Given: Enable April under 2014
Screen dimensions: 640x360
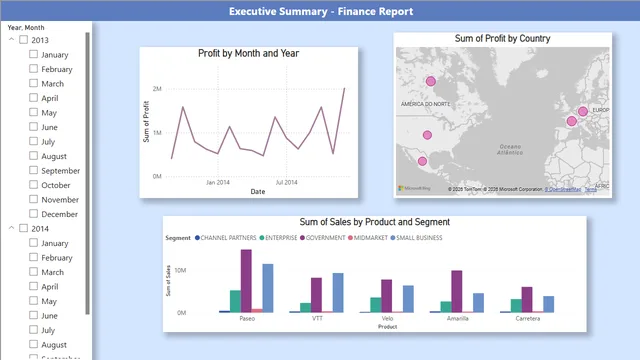Looking at the screenshot, I should point(33,286).
